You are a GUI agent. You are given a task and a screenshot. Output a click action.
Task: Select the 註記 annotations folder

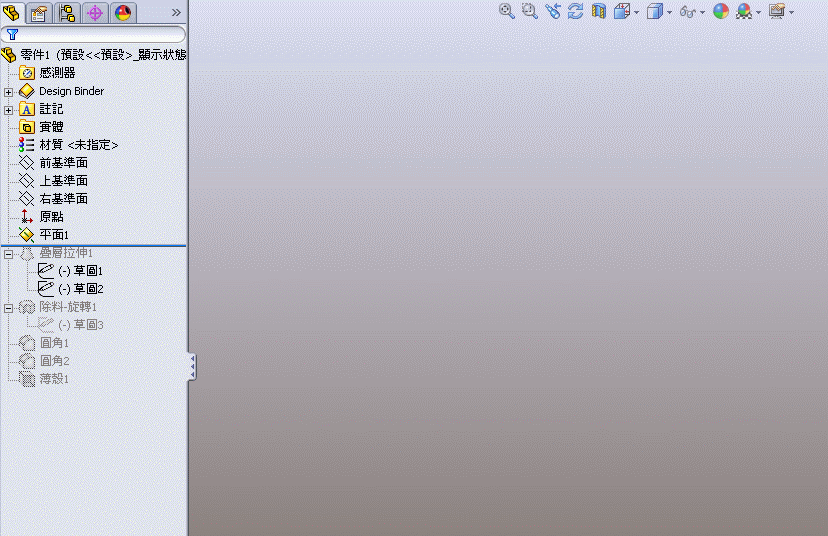click(41, 109)
